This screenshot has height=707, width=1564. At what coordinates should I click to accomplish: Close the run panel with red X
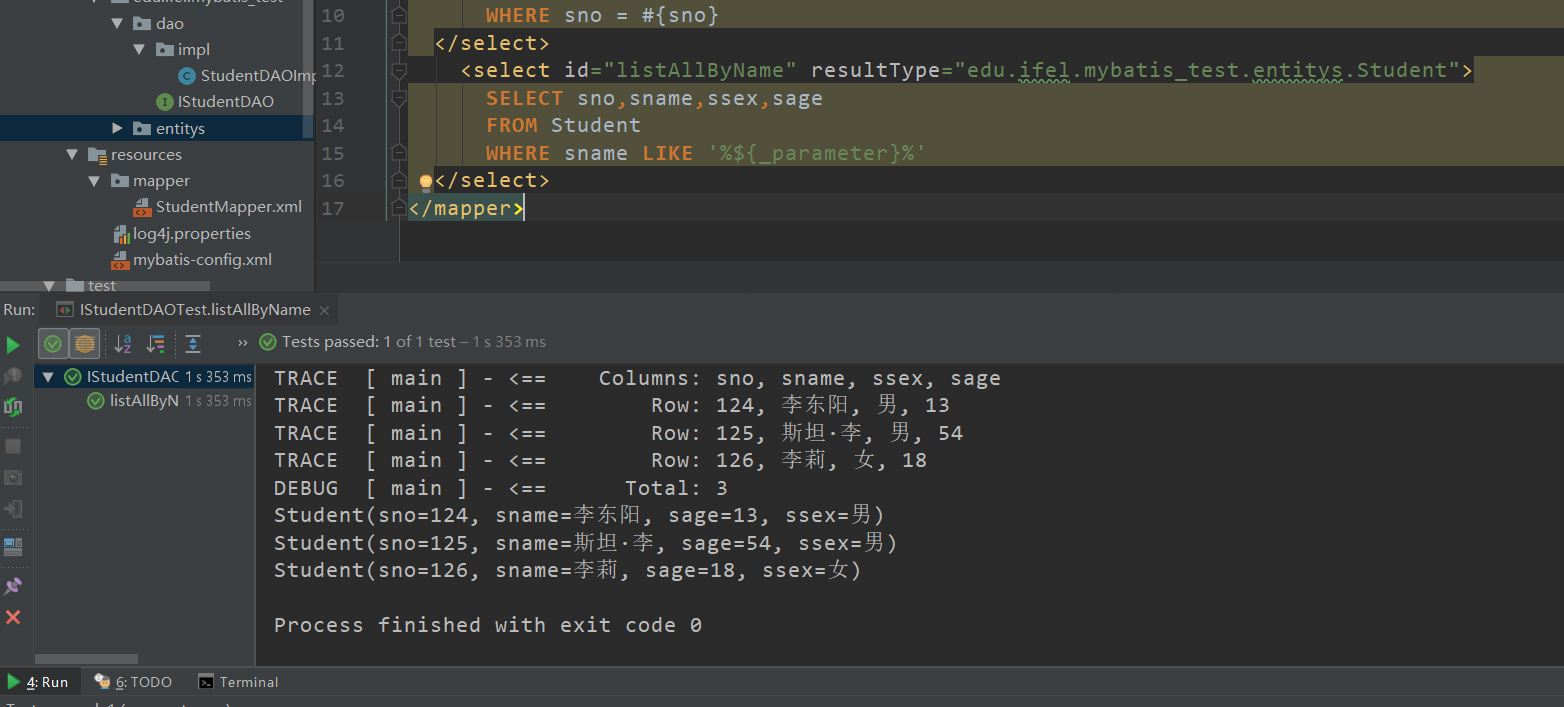click(13, 618)
